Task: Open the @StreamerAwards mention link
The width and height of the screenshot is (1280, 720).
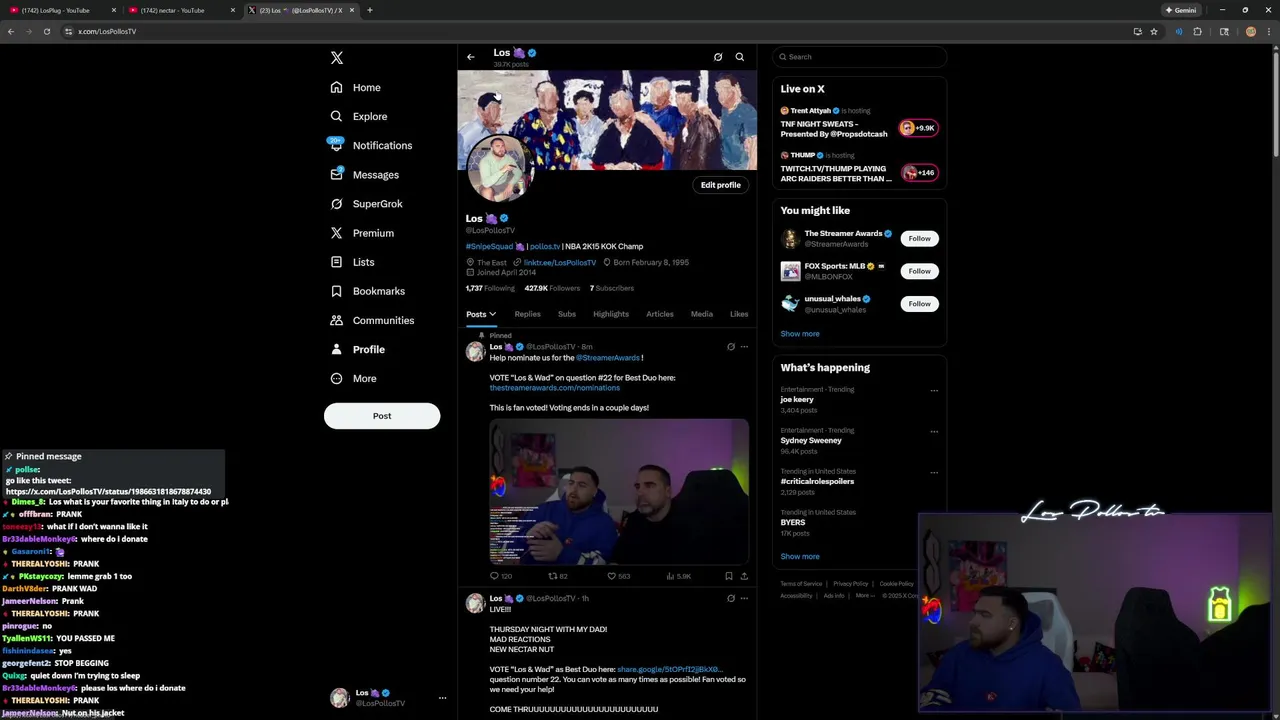Action: click(x=607, y=358)
